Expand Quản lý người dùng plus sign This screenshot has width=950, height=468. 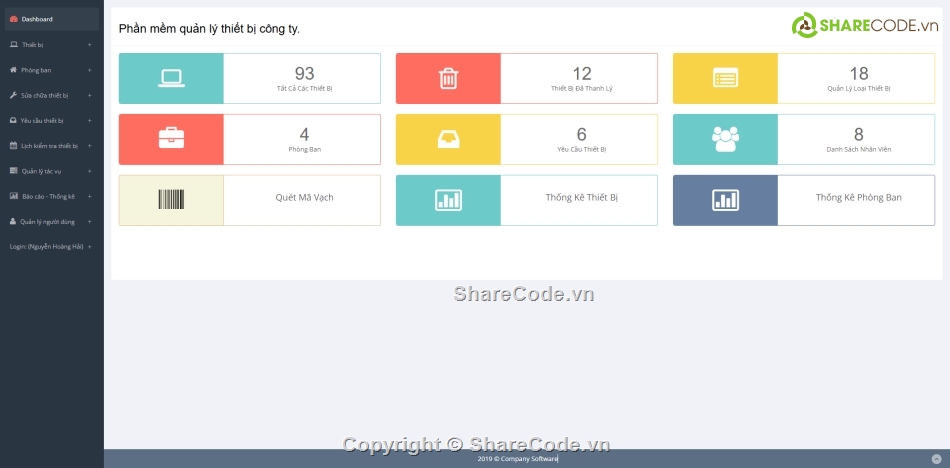[x=90, y=222]
